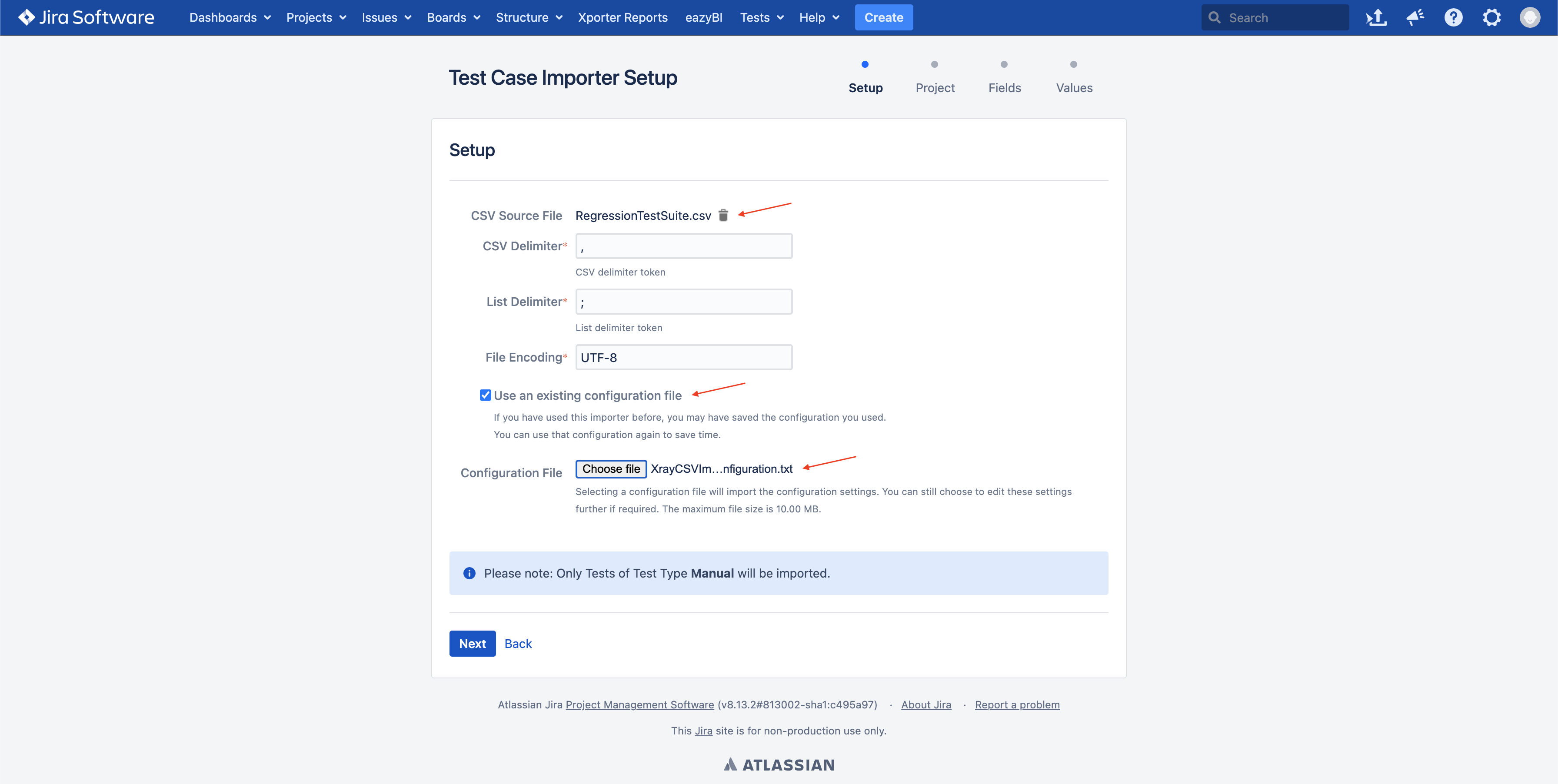Expand the Dashboards dropdown menu

click(x=230, y=17)
